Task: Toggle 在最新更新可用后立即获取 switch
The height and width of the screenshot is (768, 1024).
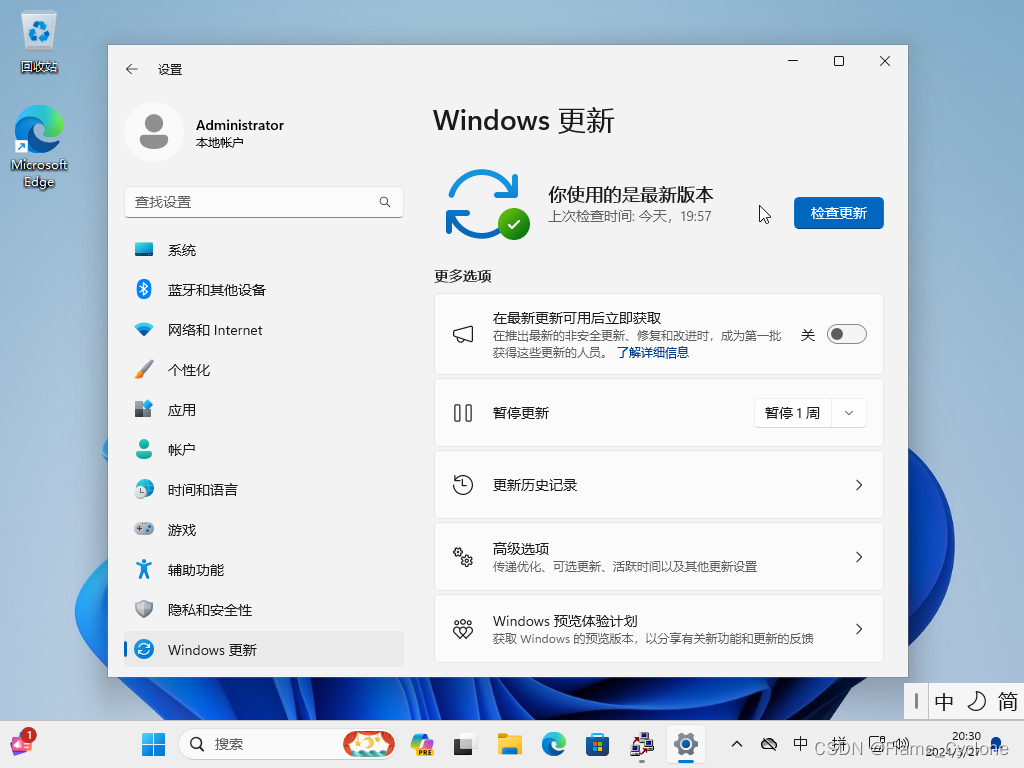Action: pos(846,334)
